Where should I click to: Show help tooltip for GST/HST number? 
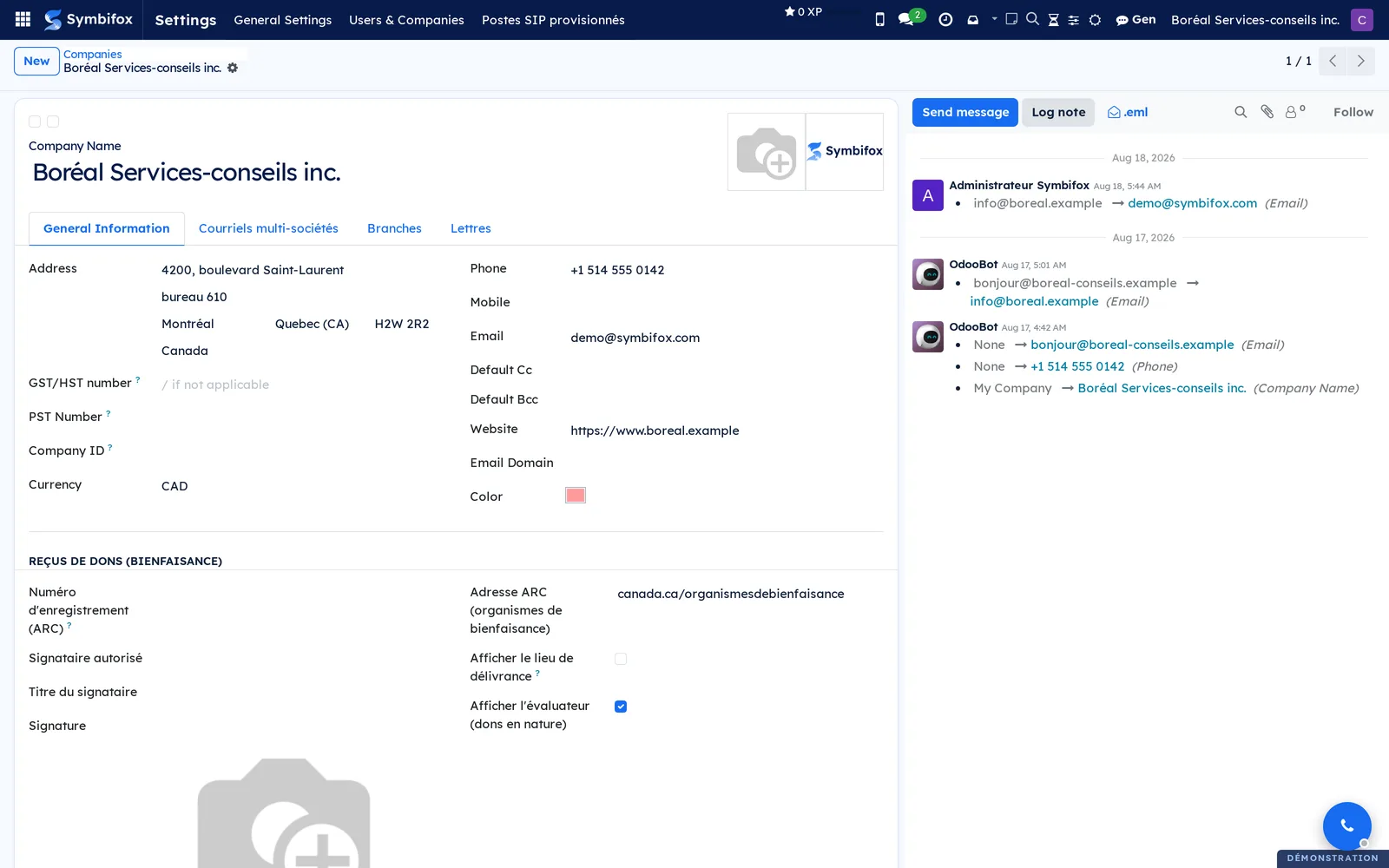click(x=138, y=379)
